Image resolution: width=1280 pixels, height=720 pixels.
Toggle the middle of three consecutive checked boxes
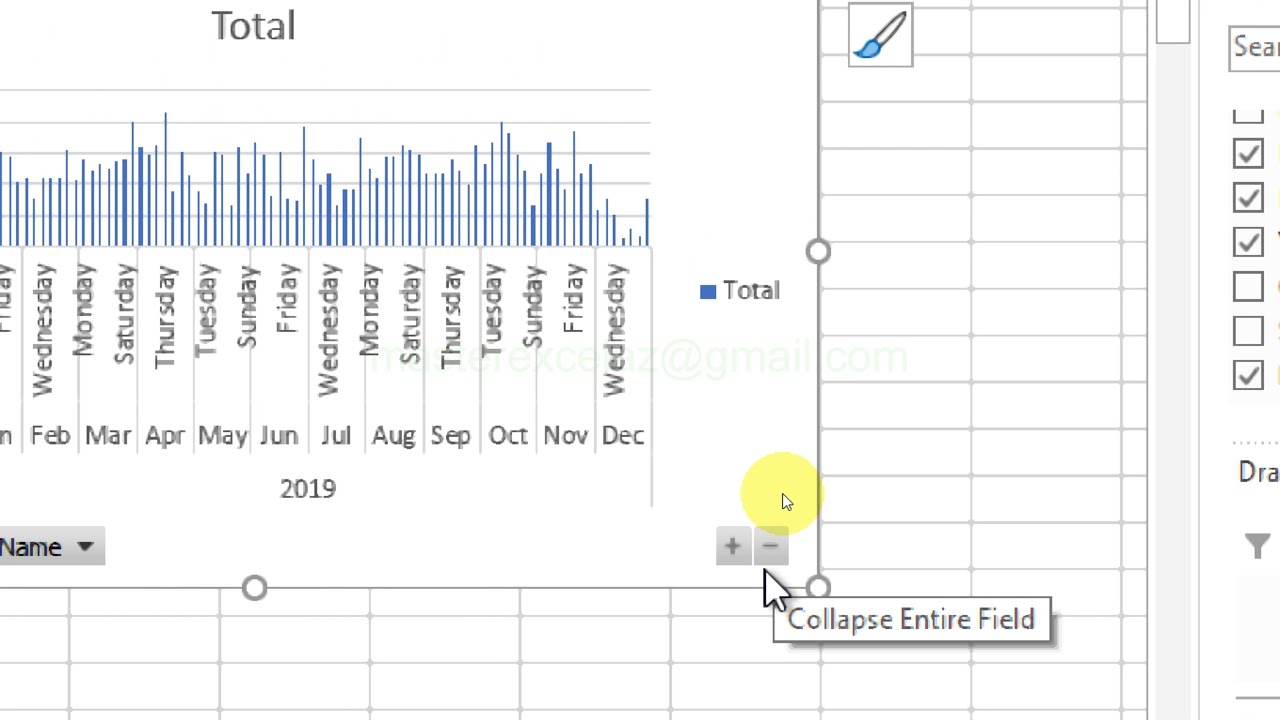1248,197
